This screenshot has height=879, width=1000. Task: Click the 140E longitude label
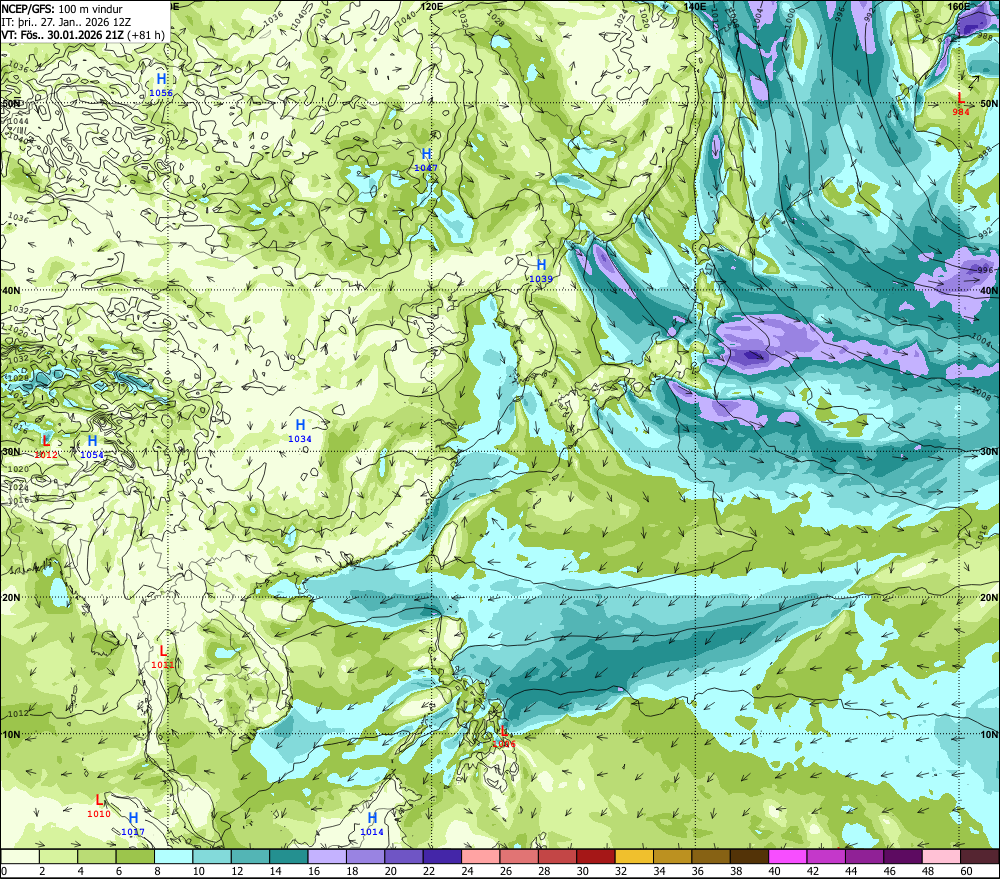click(695, 6)
